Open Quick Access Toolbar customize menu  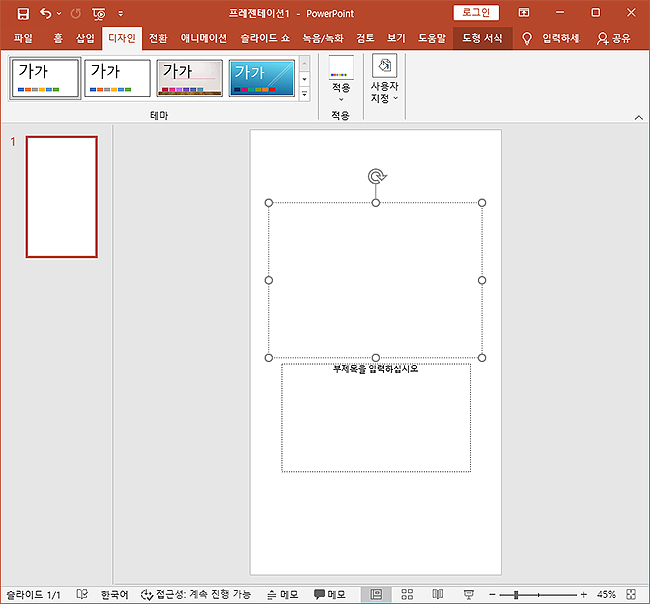click(x=121, y=14)
